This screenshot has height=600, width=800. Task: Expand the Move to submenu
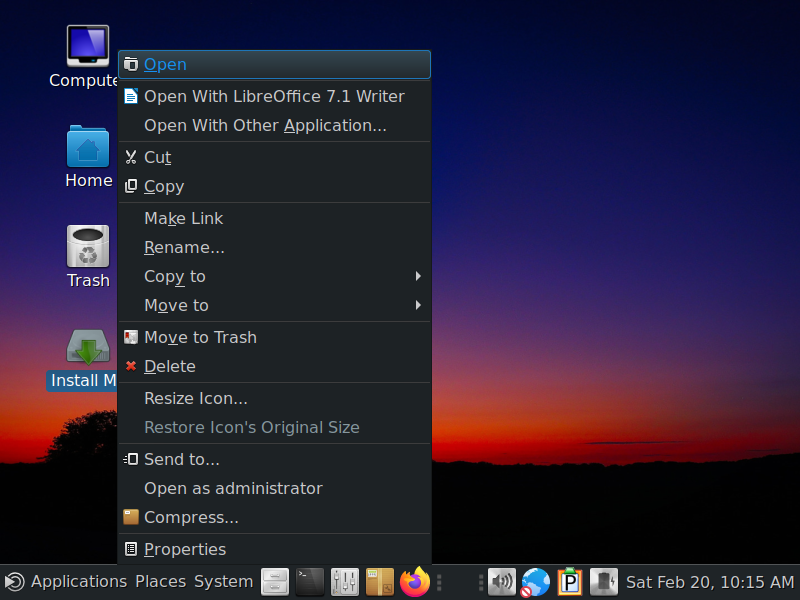coord(274,306)
